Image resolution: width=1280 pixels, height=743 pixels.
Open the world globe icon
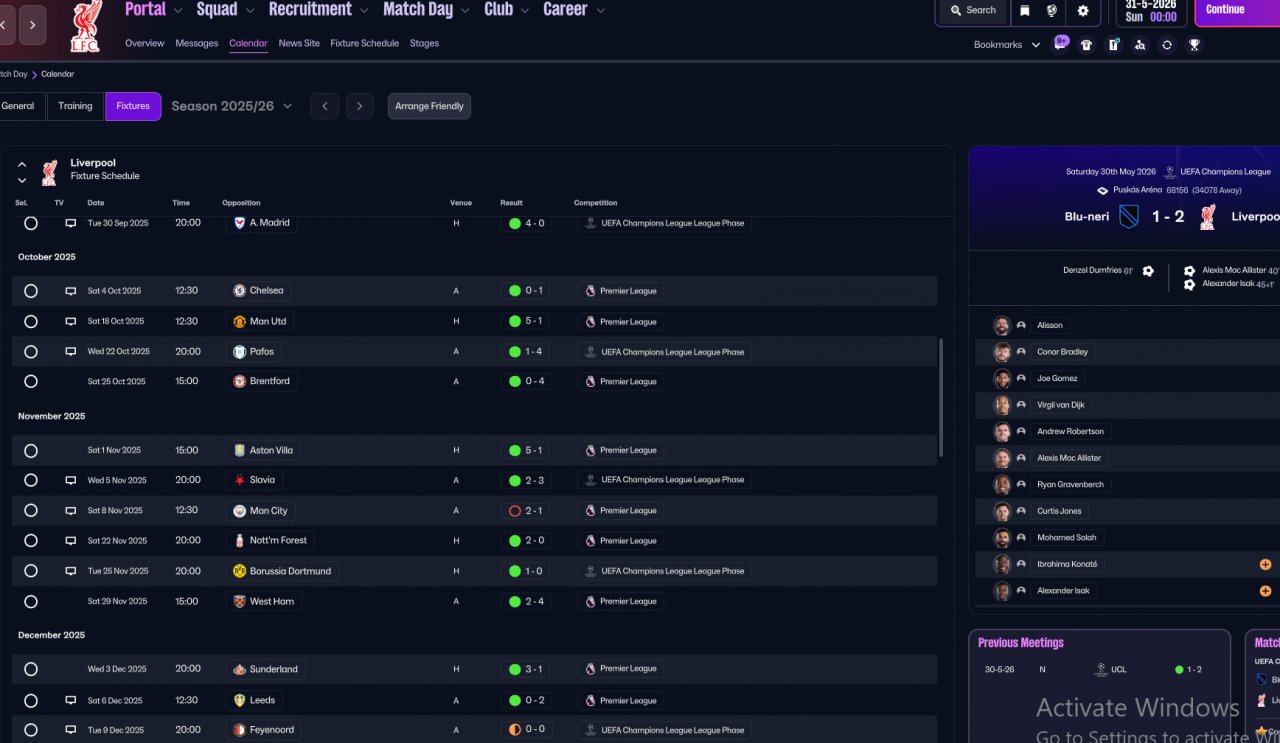coord(1052,10)
